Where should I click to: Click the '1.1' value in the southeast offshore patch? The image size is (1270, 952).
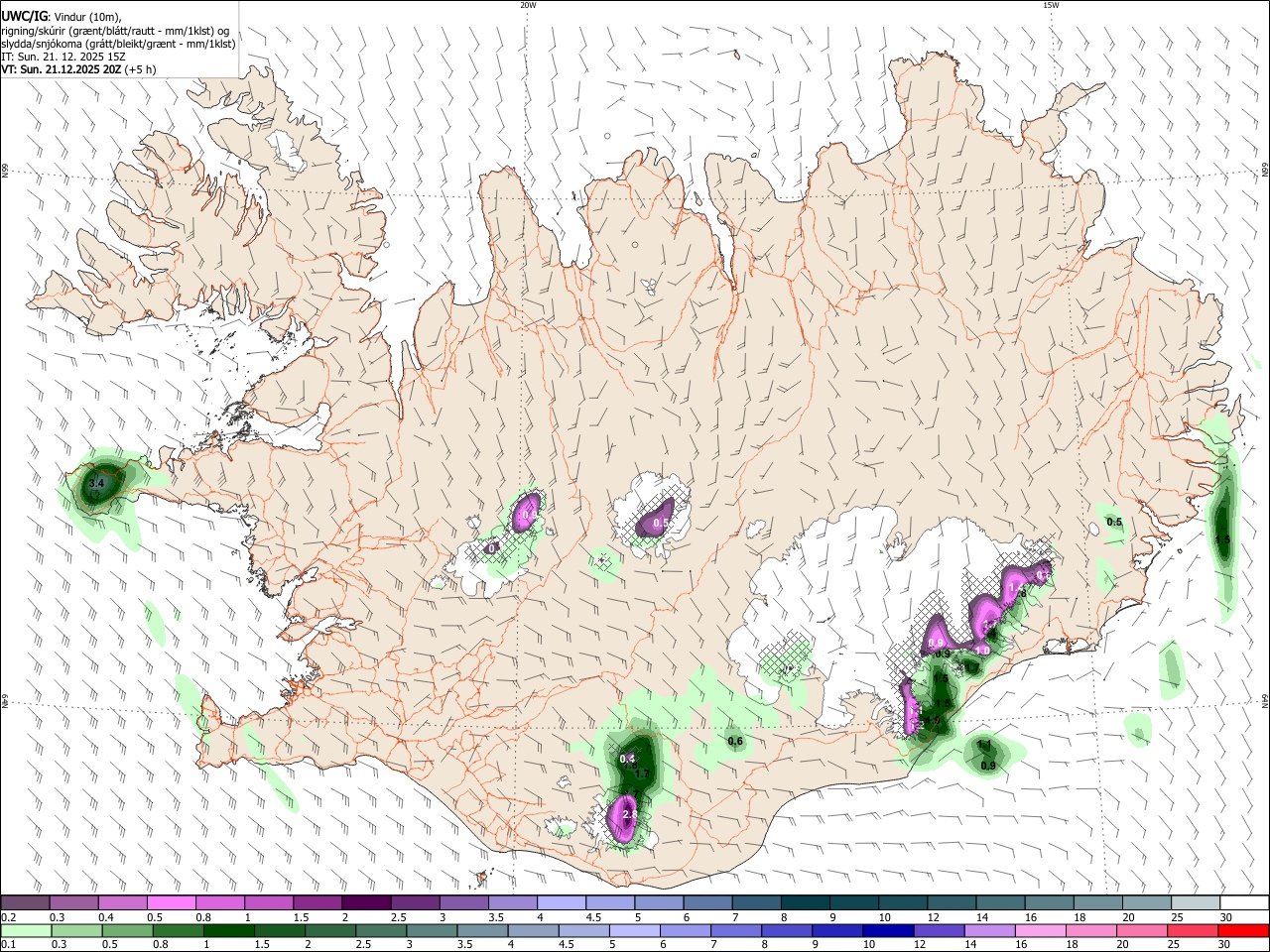984,745
